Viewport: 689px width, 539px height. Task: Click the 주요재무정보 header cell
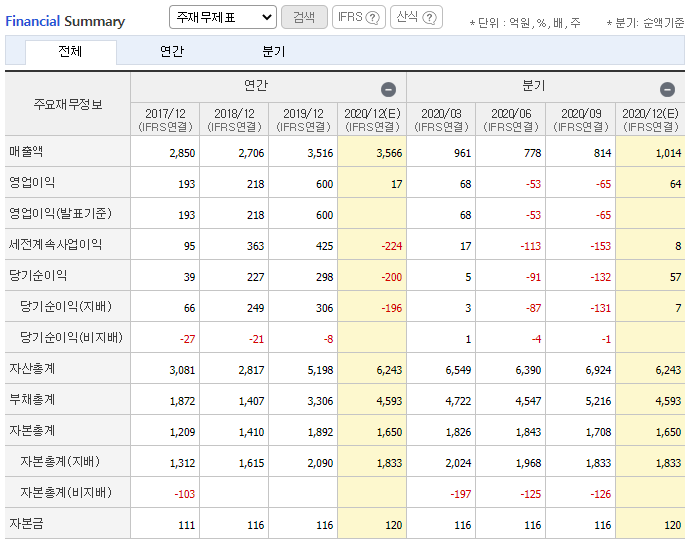pyautogui.click(x=68, y=104)
